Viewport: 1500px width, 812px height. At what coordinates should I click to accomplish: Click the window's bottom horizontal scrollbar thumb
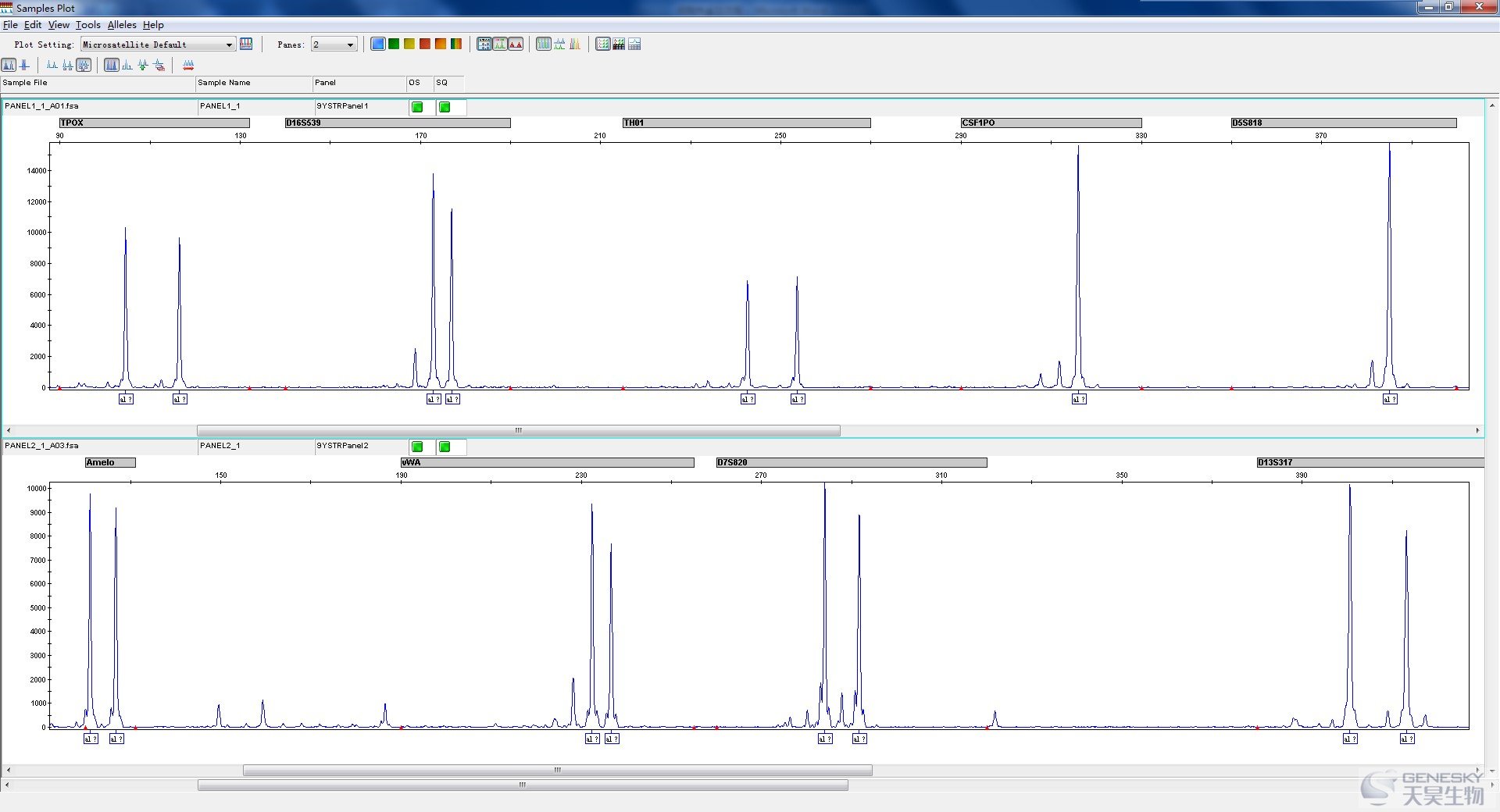[x=523, y=785]
